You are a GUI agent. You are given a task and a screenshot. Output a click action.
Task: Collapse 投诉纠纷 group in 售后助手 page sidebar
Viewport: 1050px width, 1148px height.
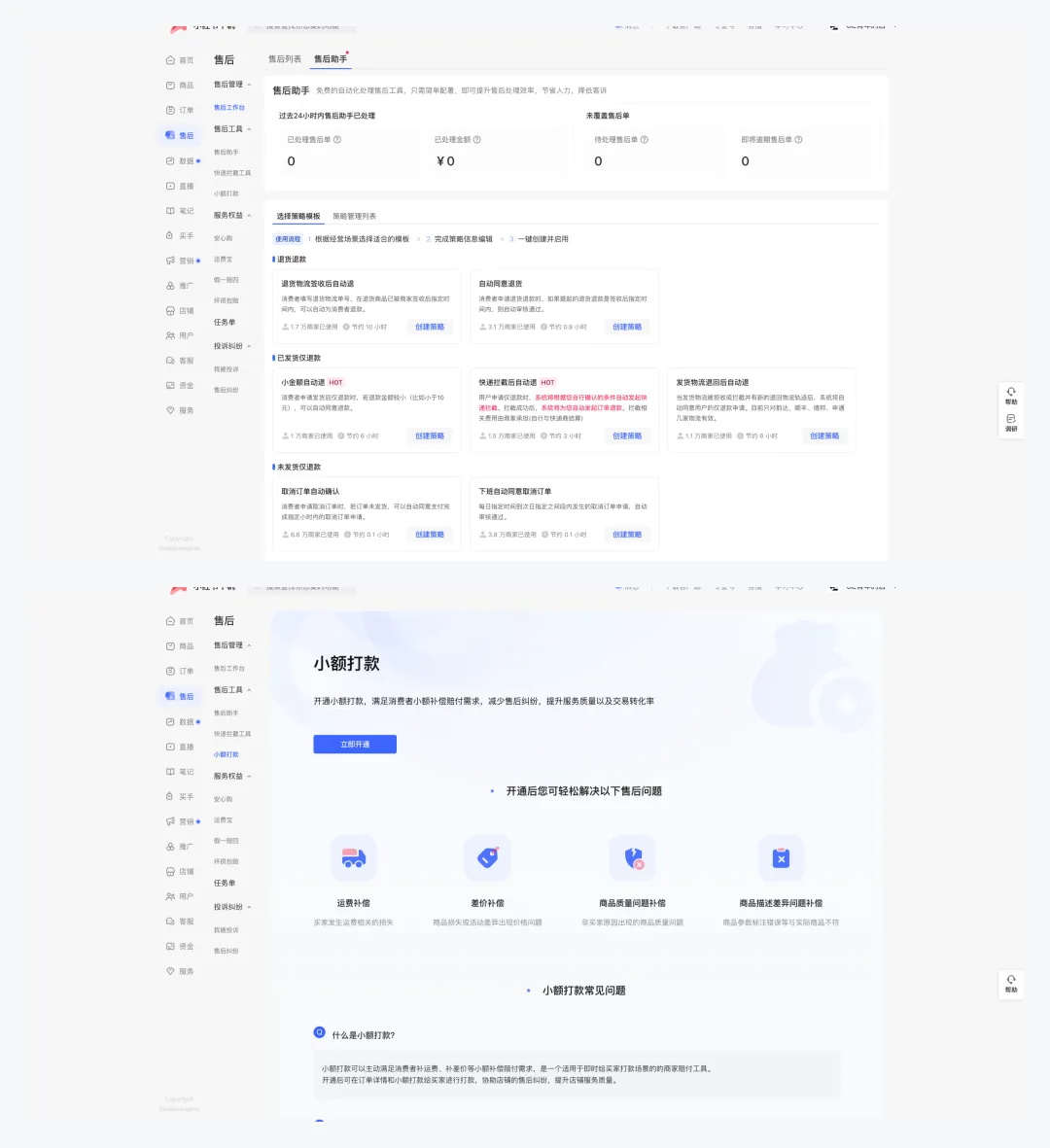[249, 346]
